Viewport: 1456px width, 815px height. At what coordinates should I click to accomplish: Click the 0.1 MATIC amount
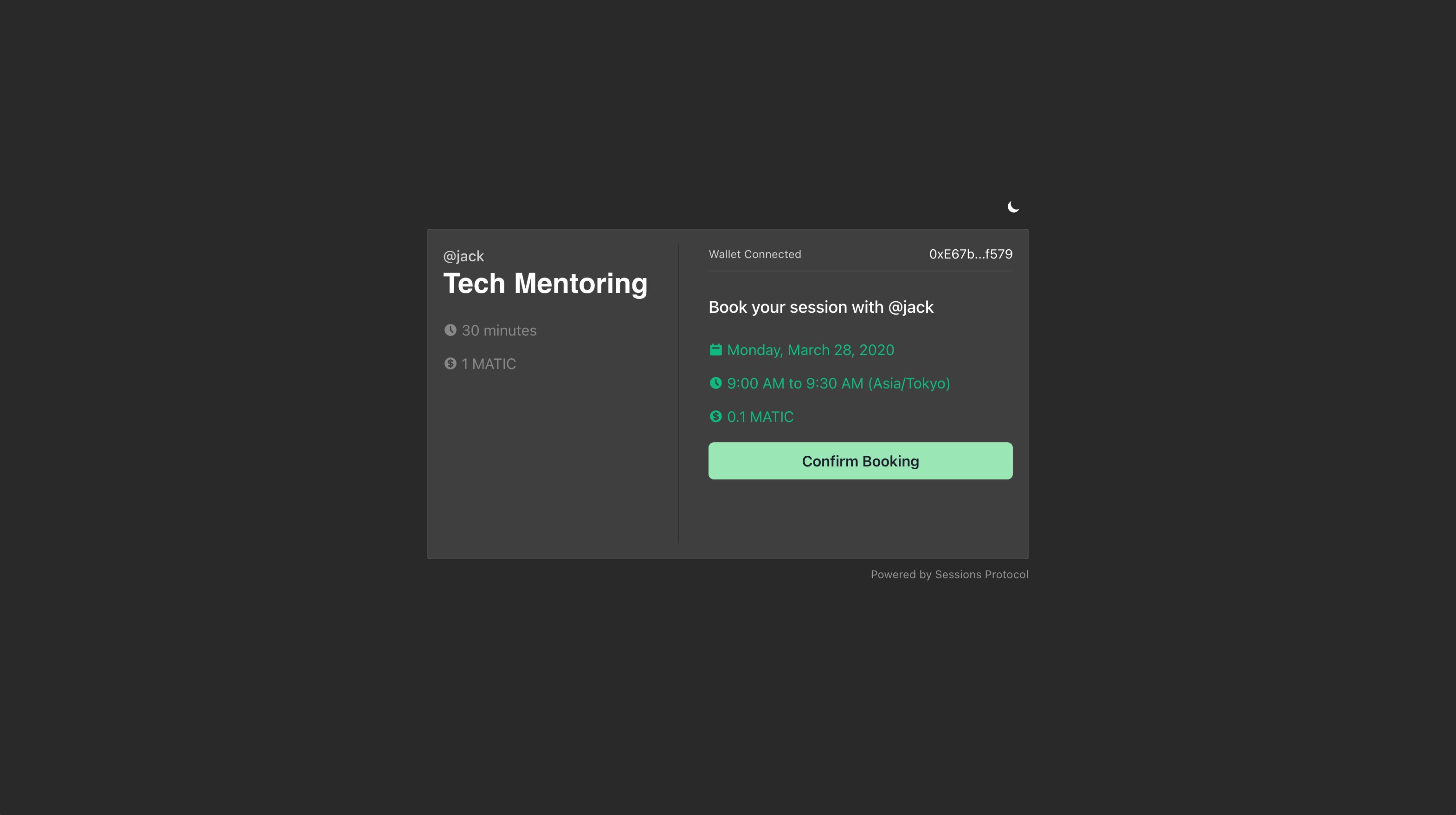click(x=760, y=417)
